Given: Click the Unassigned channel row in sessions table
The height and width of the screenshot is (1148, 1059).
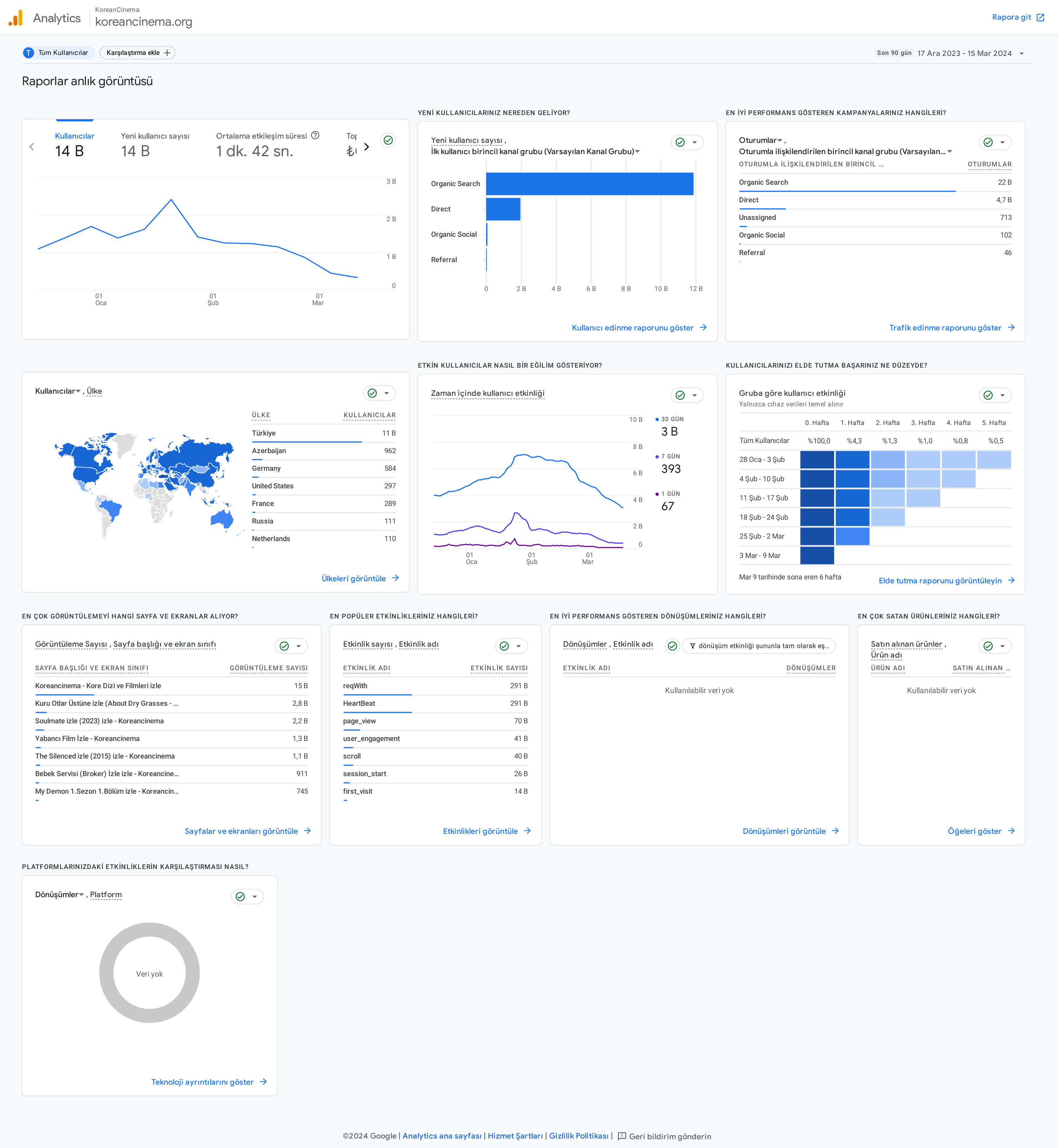Looking at the screenshot, I should pyautogui.click(x=875, y=218).
